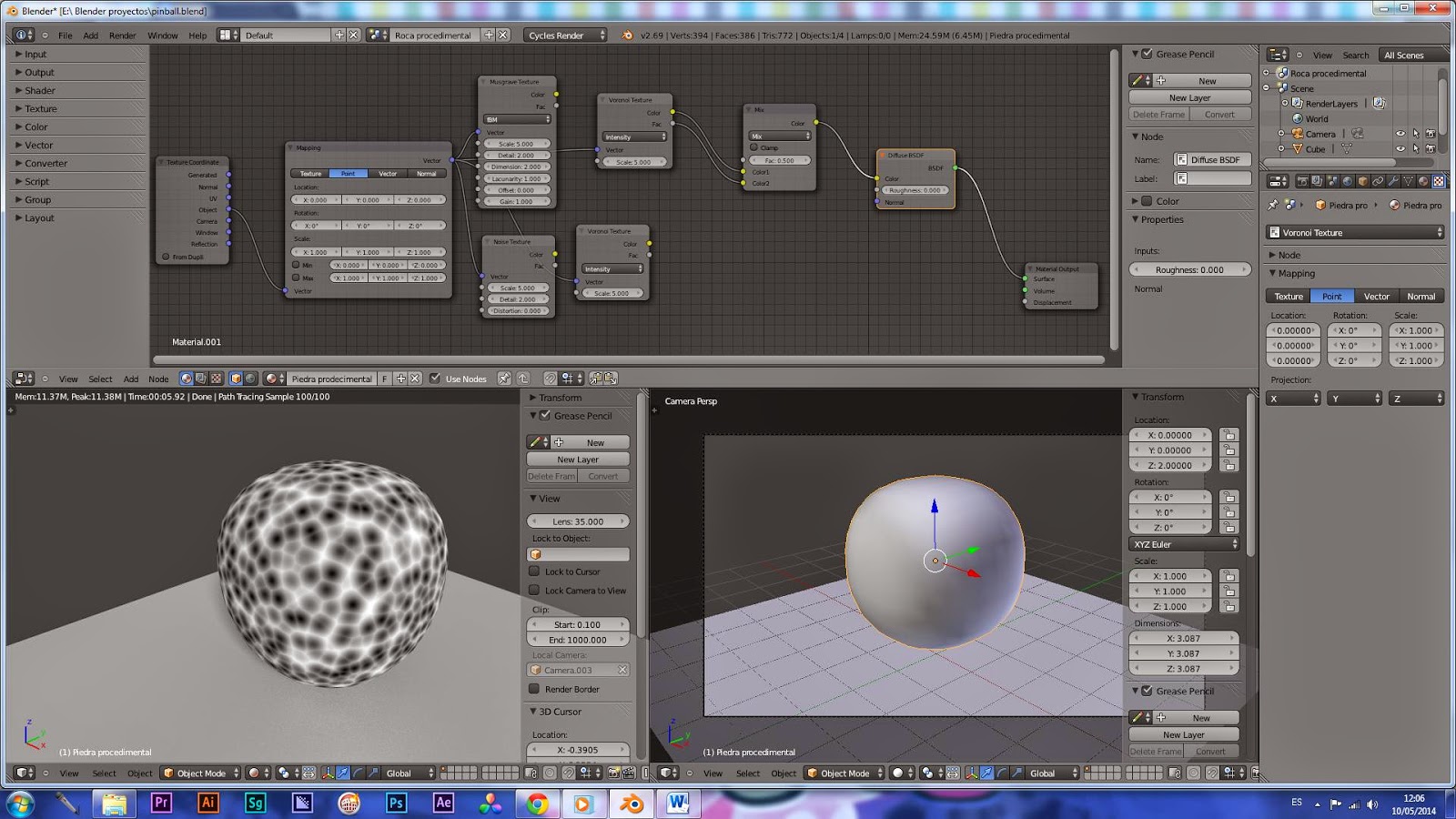Screen dimensions: 1456x819
Task: Toggle the Camera renderability camera icon in Outliner
Action: [1431, 134]
